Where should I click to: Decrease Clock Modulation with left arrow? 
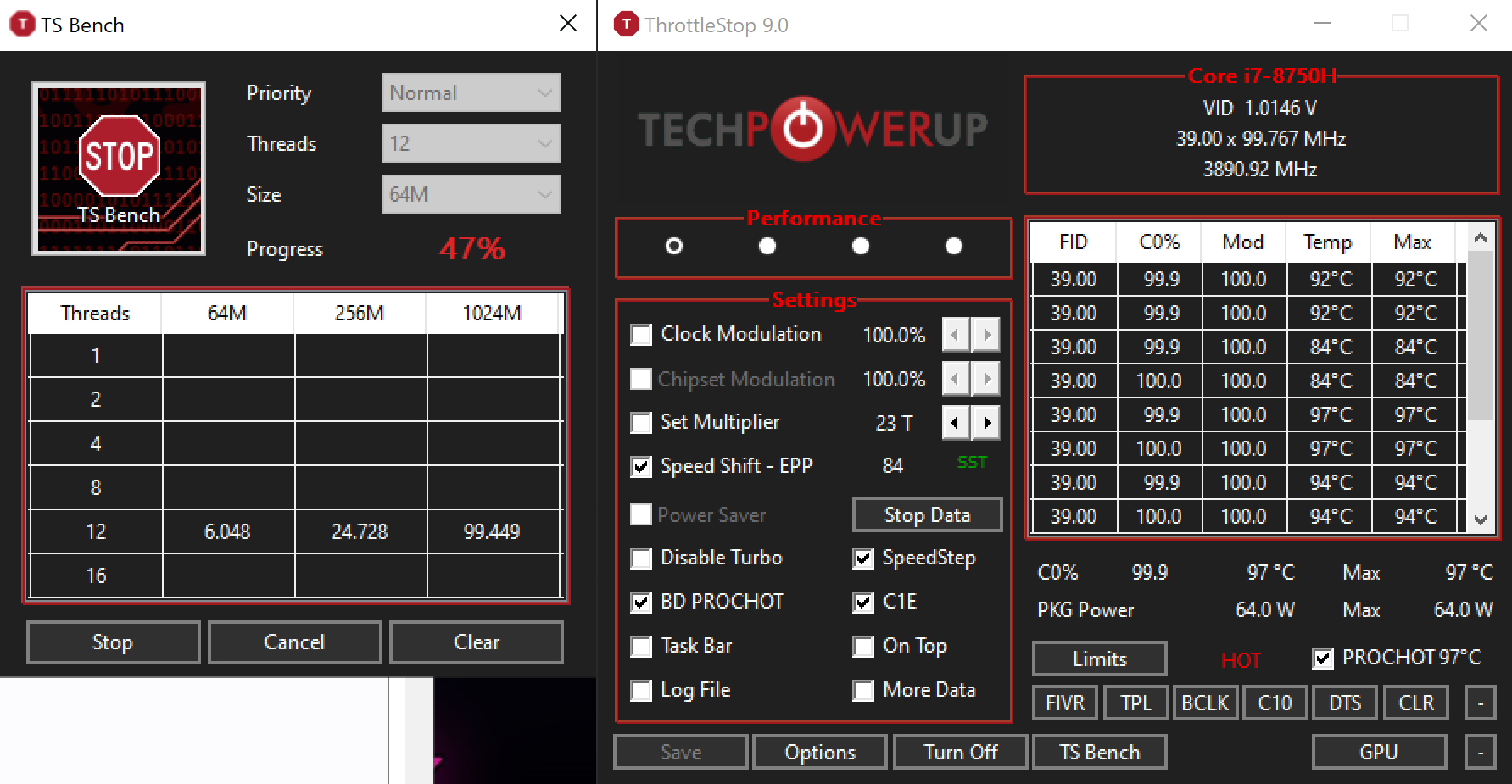click(x=956, y=335)
